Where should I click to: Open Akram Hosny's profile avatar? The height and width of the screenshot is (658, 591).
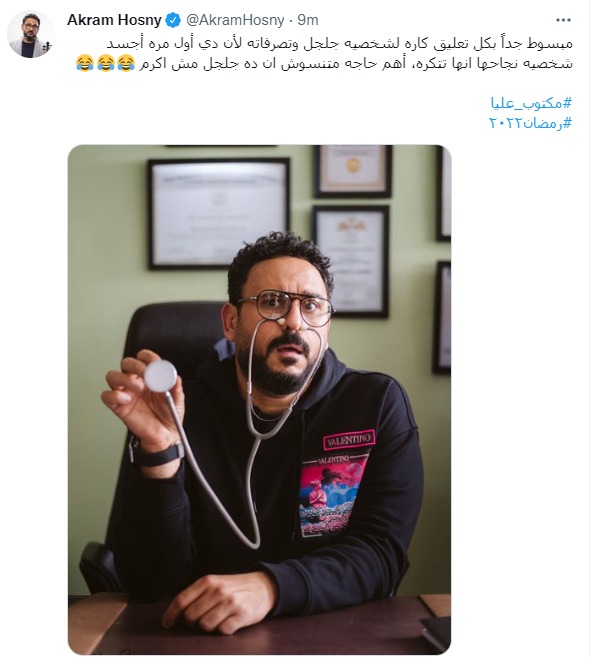point(31,34)
